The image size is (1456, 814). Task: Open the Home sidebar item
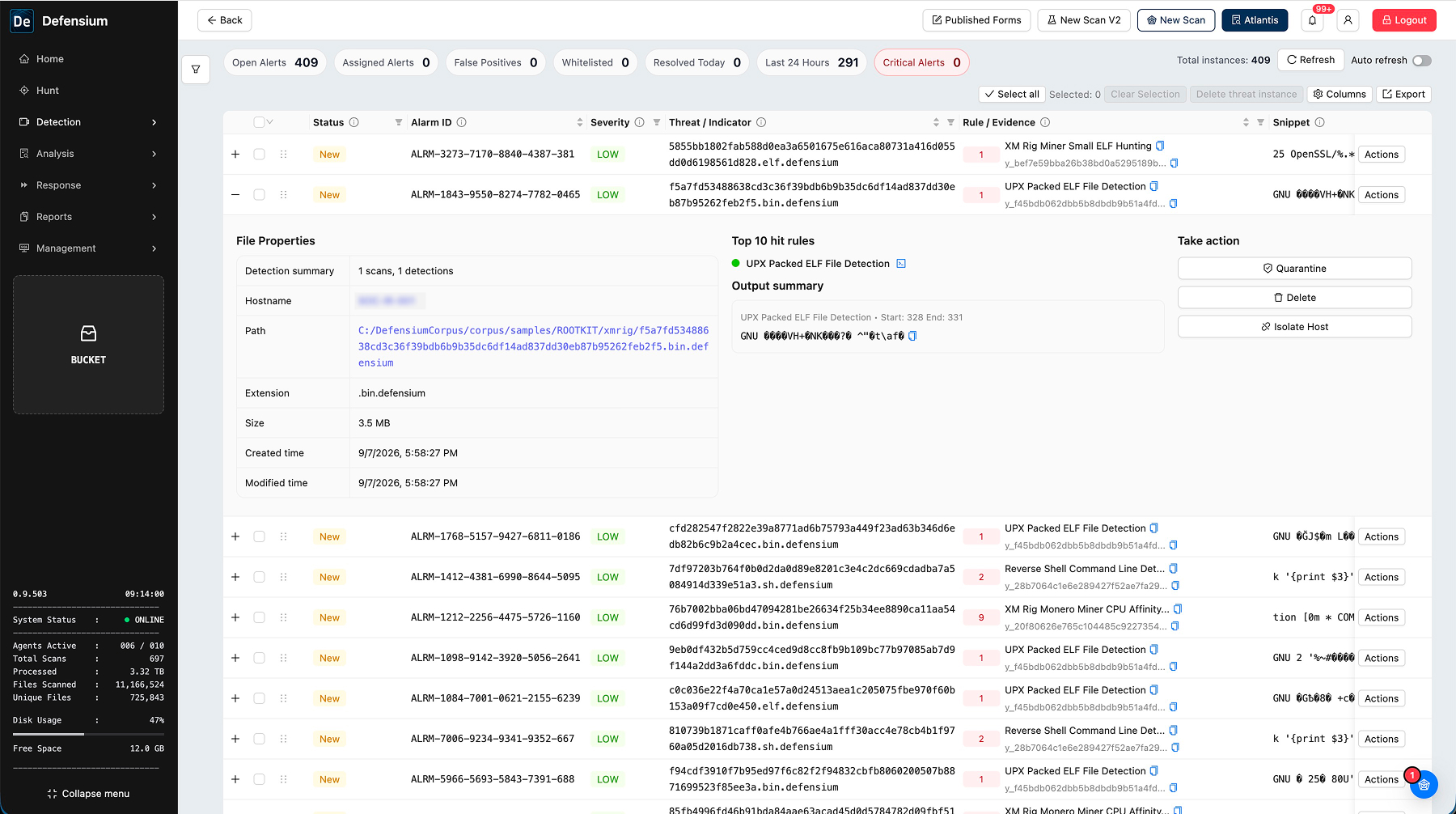point(88,59)
